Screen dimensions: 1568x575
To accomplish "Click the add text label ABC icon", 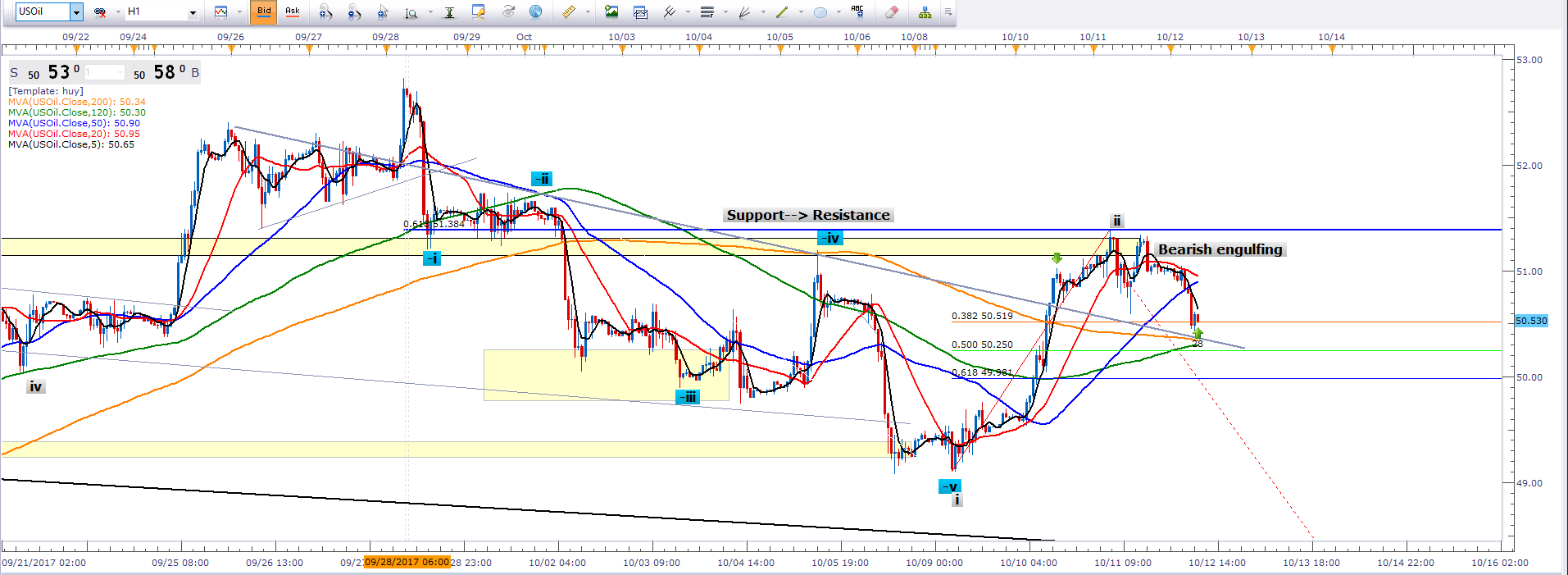I will tap(857, 11).
